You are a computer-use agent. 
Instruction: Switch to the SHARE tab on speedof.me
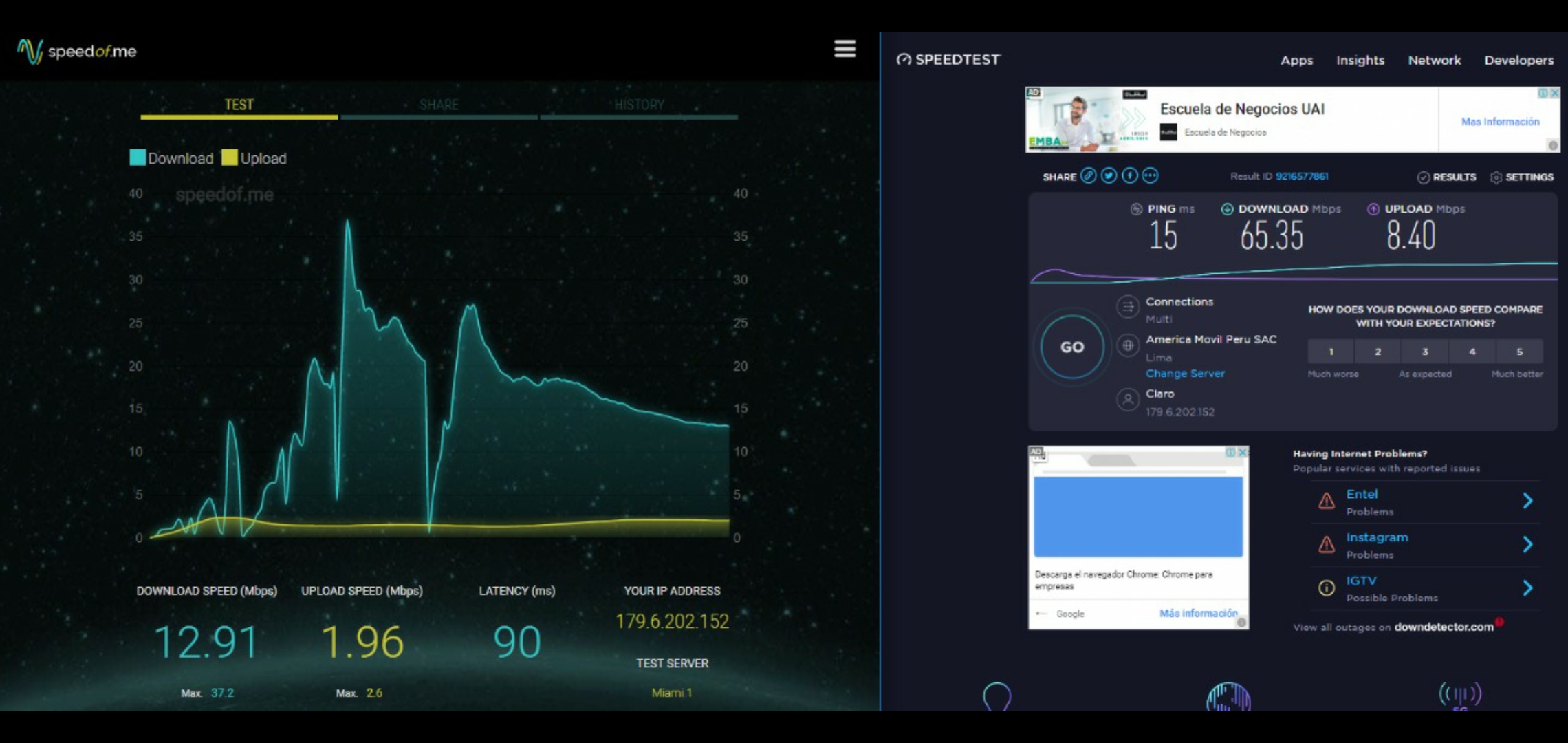pyautogui.click(x=438, y=105)
